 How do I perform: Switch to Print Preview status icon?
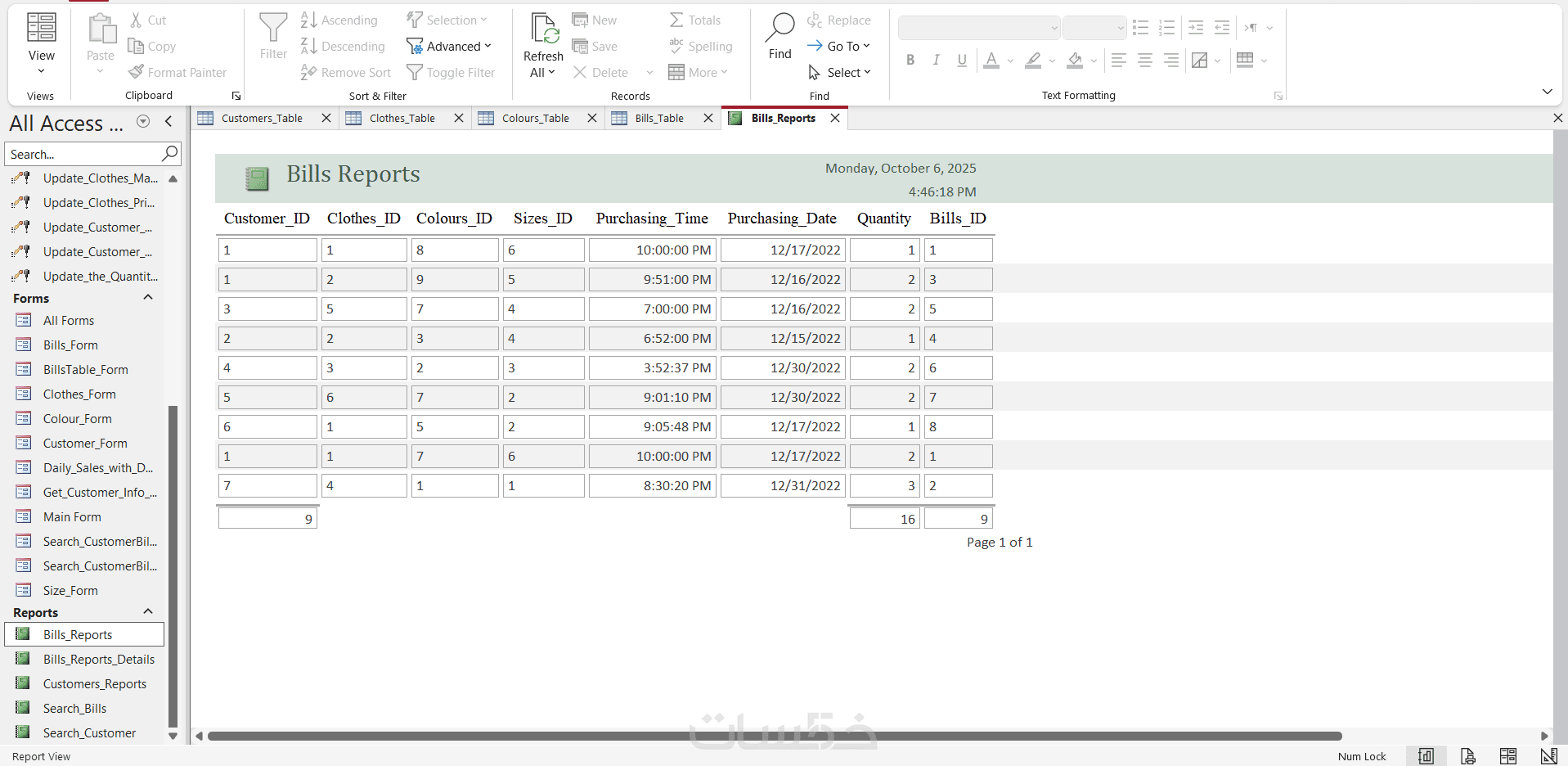click(x=1468, y=756)
